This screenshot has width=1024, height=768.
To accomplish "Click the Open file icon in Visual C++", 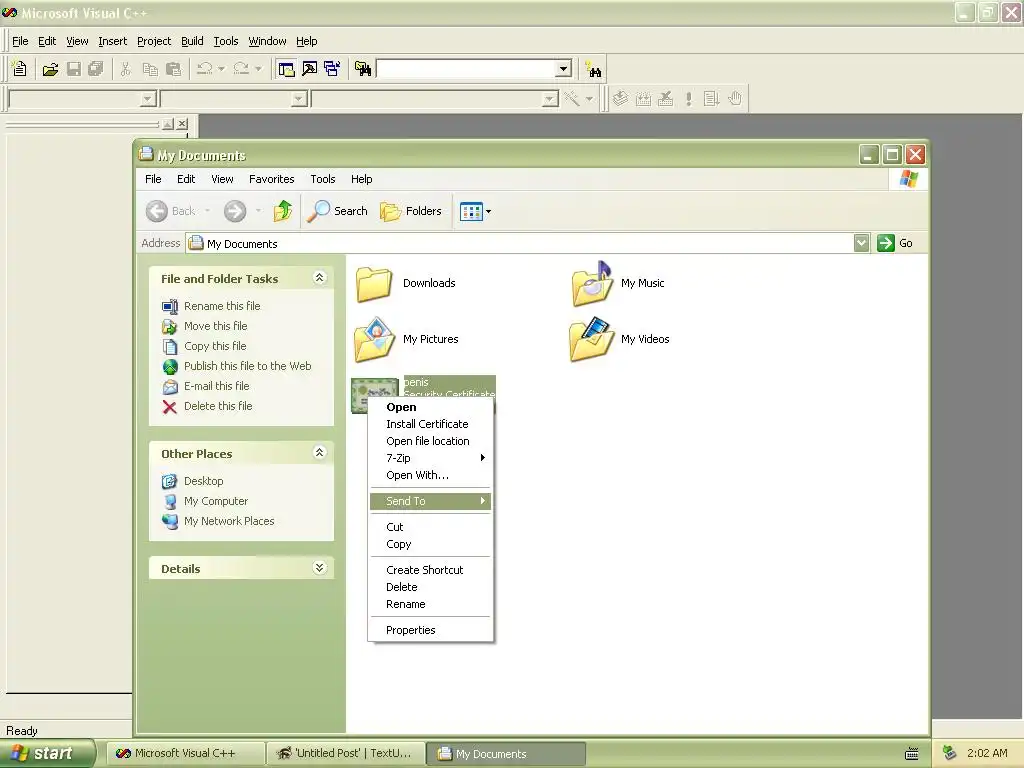I will point(50,69).
